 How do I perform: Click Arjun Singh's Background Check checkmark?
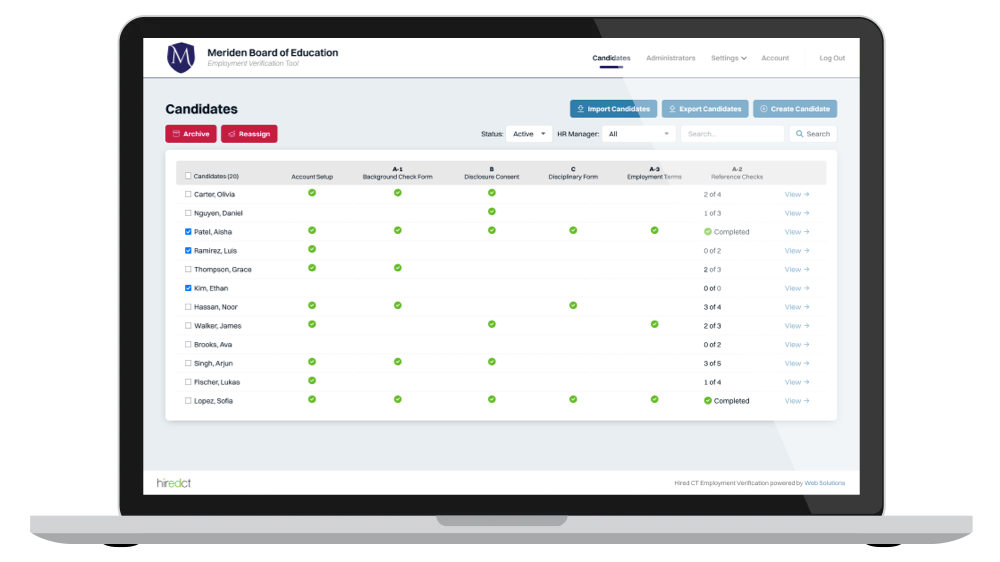pos(397,362)
